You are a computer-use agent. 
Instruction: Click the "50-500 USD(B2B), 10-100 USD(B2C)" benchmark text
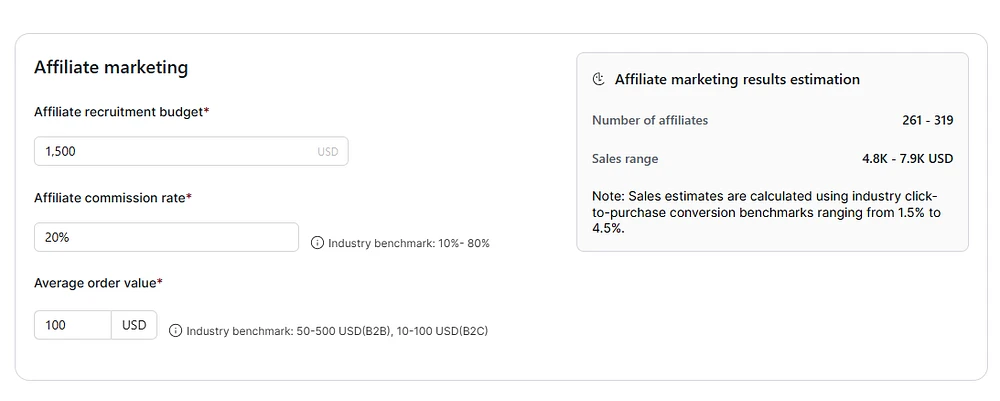[392, 331]
